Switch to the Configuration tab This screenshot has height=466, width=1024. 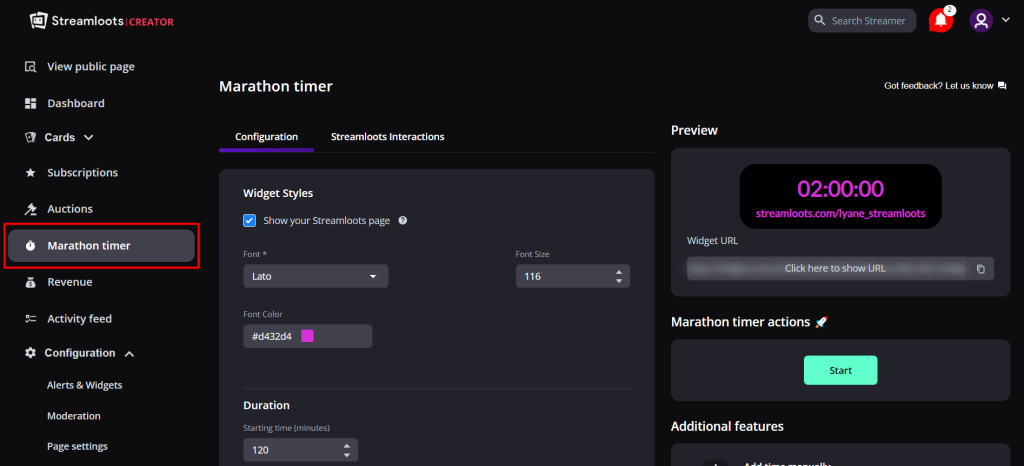tap(266, 137)
